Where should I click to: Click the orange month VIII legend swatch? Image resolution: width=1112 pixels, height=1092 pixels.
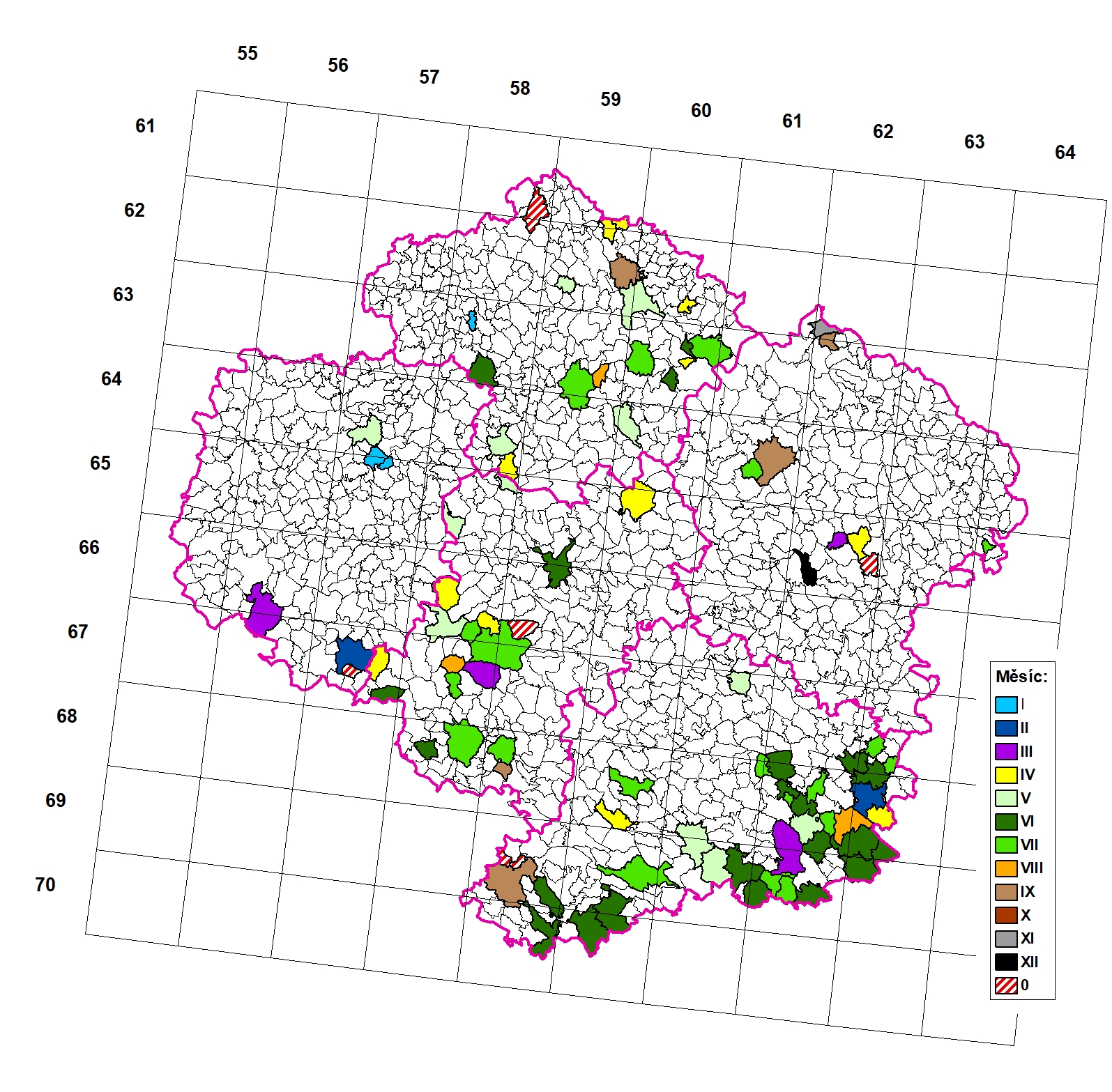point(1006,868)
